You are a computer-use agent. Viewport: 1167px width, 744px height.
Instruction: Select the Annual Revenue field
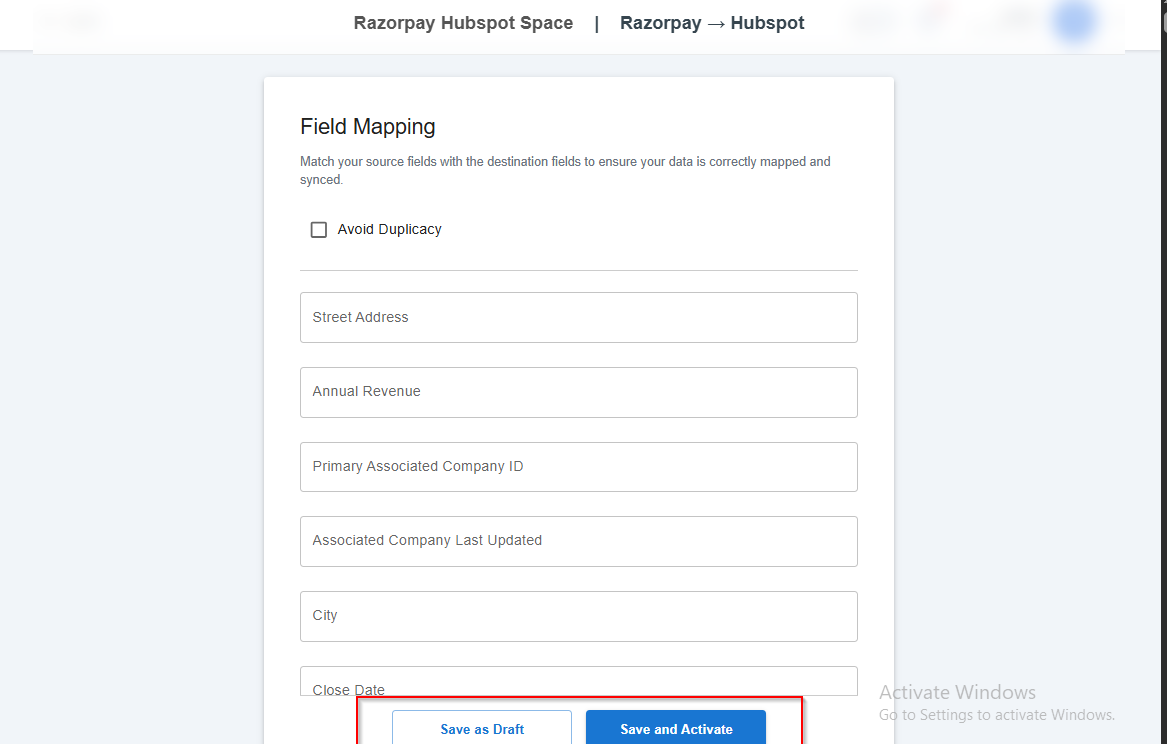pyautogui.click(x=578, y=392)
